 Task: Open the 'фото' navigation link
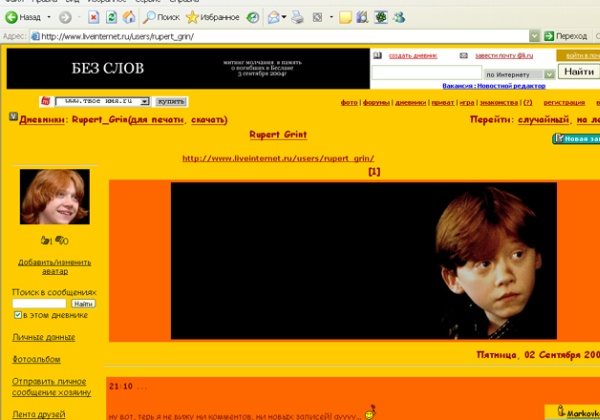coord(349,103)
